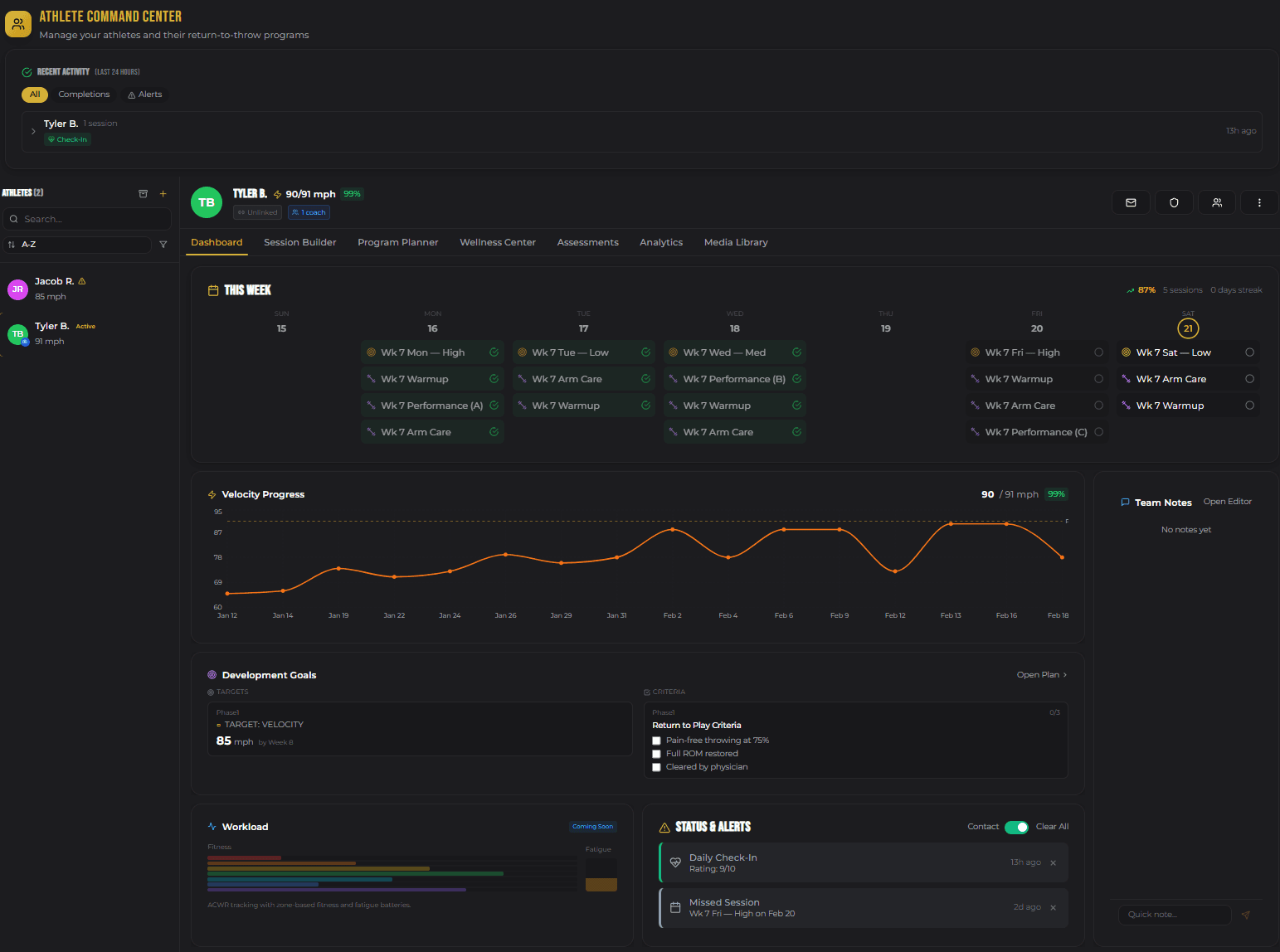
Task: Expand Tyler B.'s recent activity row
Action: tap(32, 130)
